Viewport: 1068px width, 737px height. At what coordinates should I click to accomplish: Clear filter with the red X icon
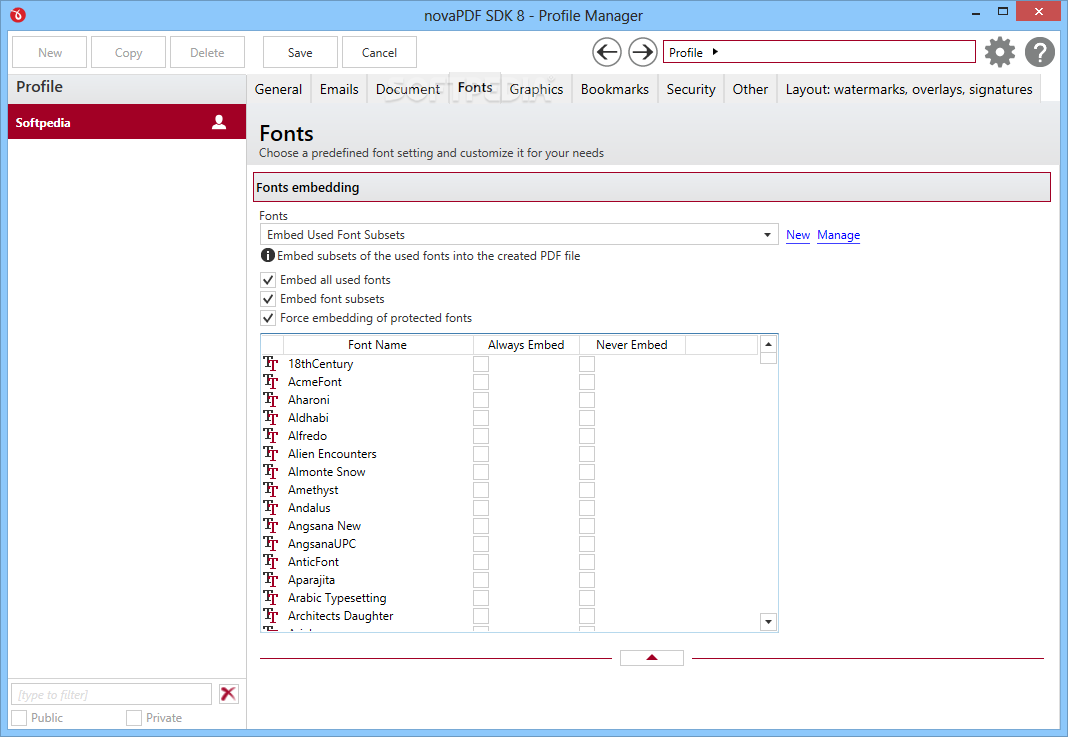[x=228, y=694]
